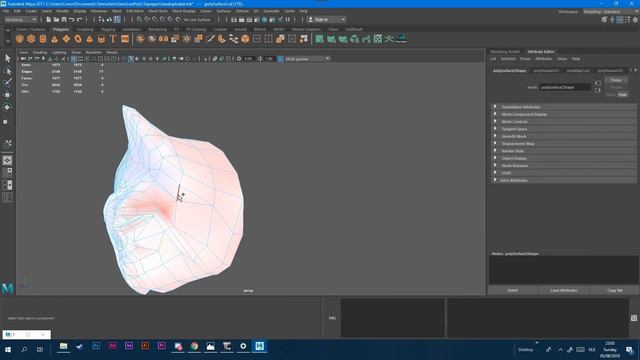Image resolution: width=640 pixels, height=360 pixels.
Task: Open File Explorer from the taskbar
Action: pyautogui.click(x=64, y=346)
